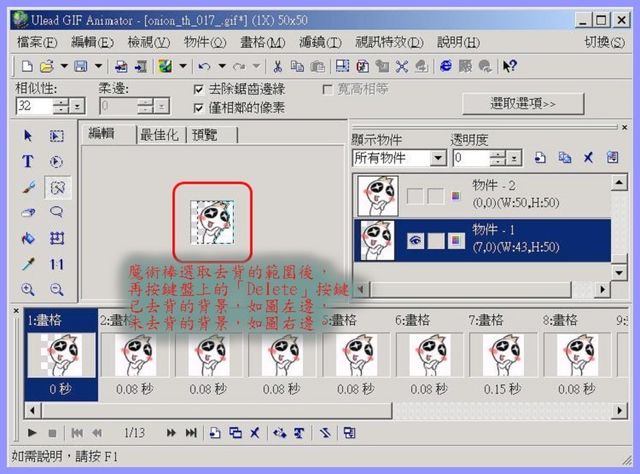The width and height of the screenshot is (640, 474).
Task: Toggle eye visibility of 物件 - 1
Action: pos(415,241)
